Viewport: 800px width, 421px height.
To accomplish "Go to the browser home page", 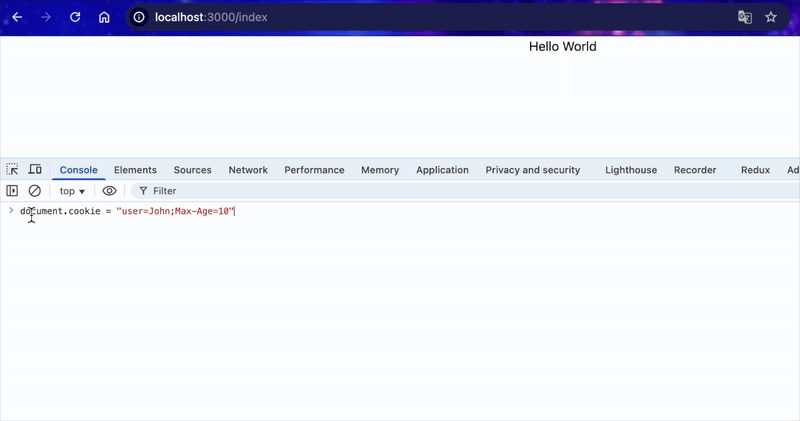I will coord(104,17).
